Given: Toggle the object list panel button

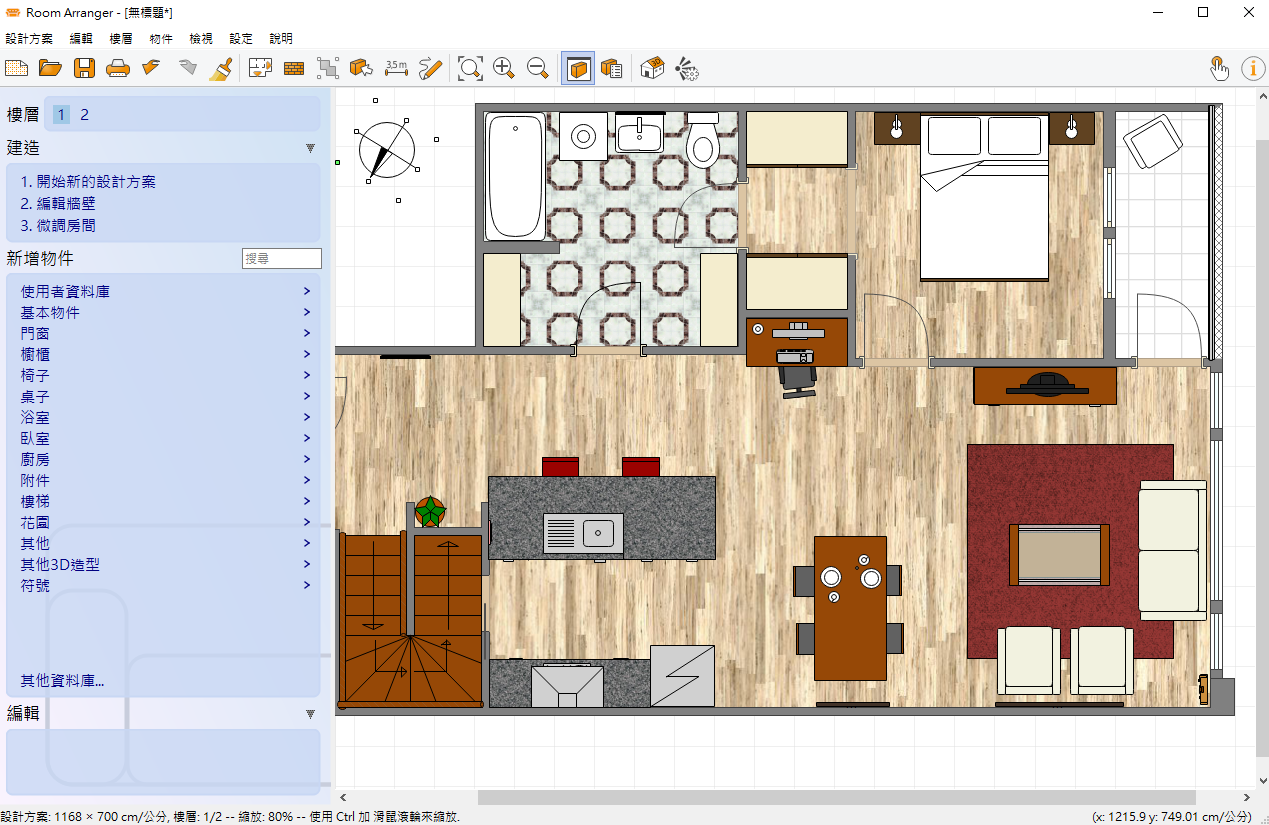Looking at the screenshot, I should click(x=611, y=68).
